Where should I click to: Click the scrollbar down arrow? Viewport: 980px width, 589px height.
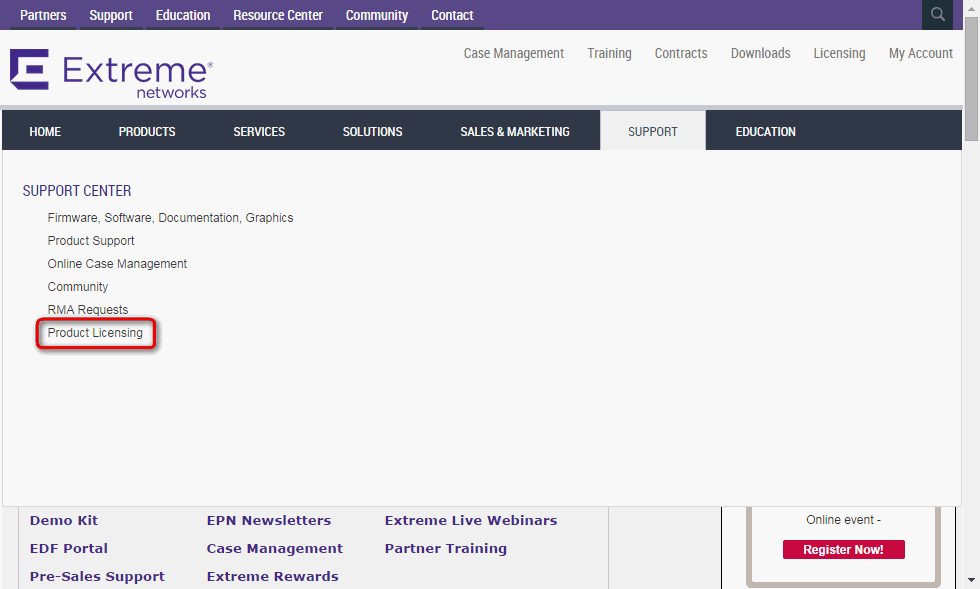click(971, 581)
